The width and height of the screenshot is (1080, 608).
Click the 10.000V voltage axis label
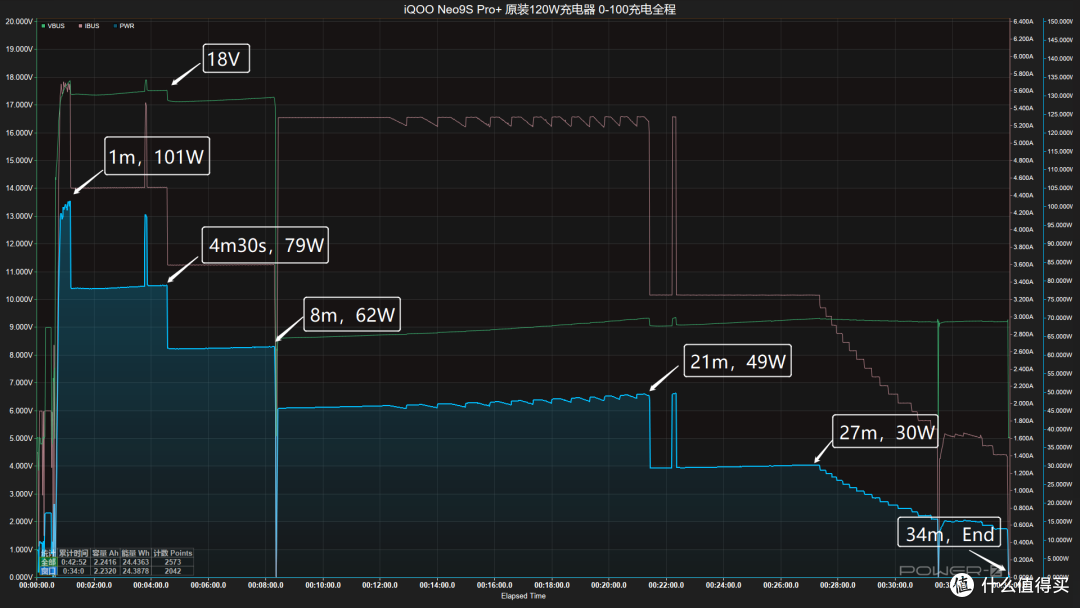19,300
